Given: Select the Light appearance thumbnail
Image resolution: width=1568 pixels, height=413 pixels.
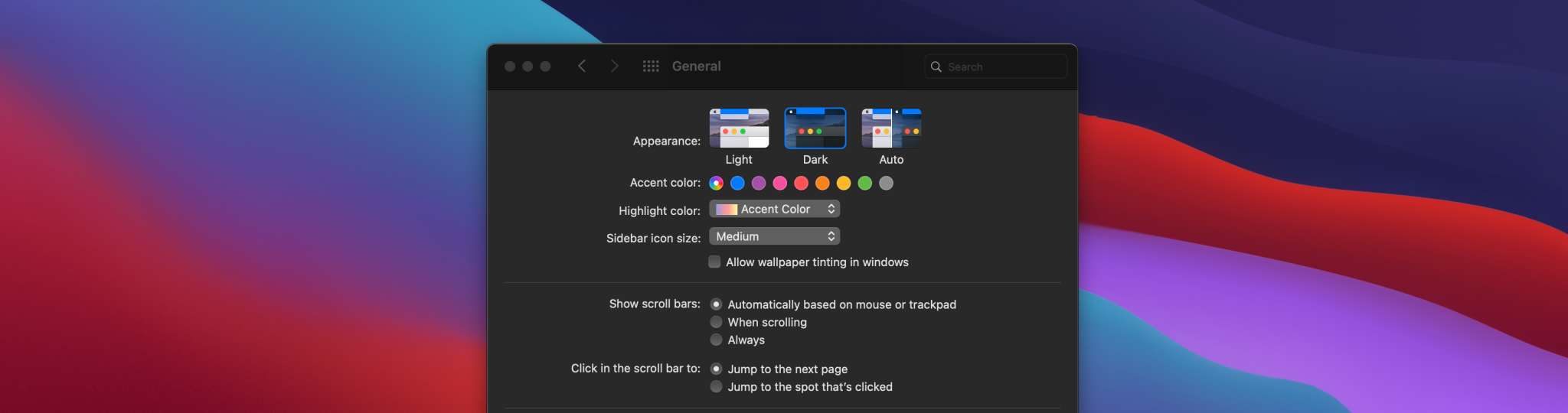Looking at the screenshot, I should click(x=739, y=128).
